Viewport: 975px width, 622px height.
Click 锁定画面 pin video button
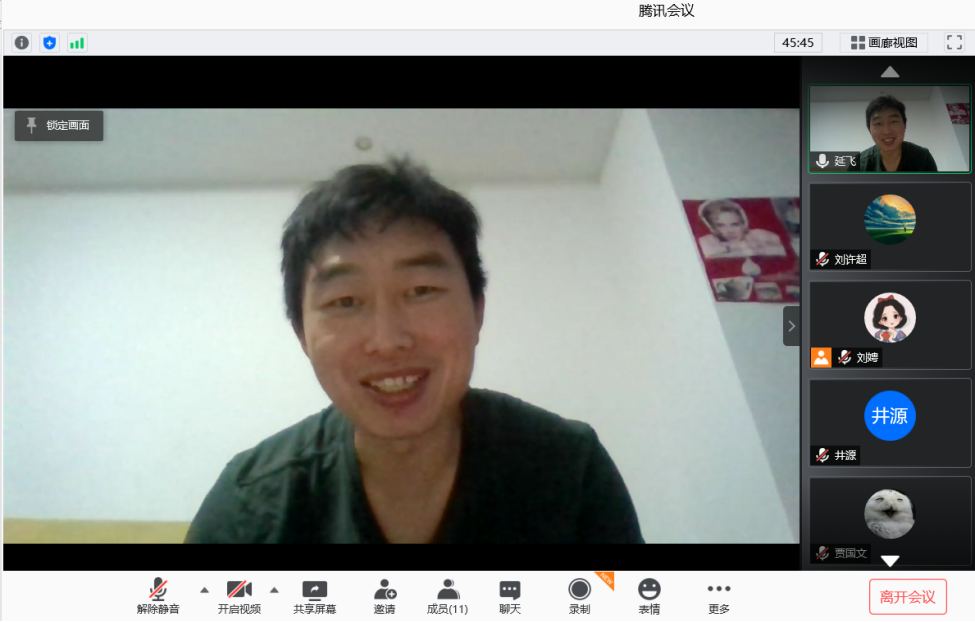tap(59, 125)
